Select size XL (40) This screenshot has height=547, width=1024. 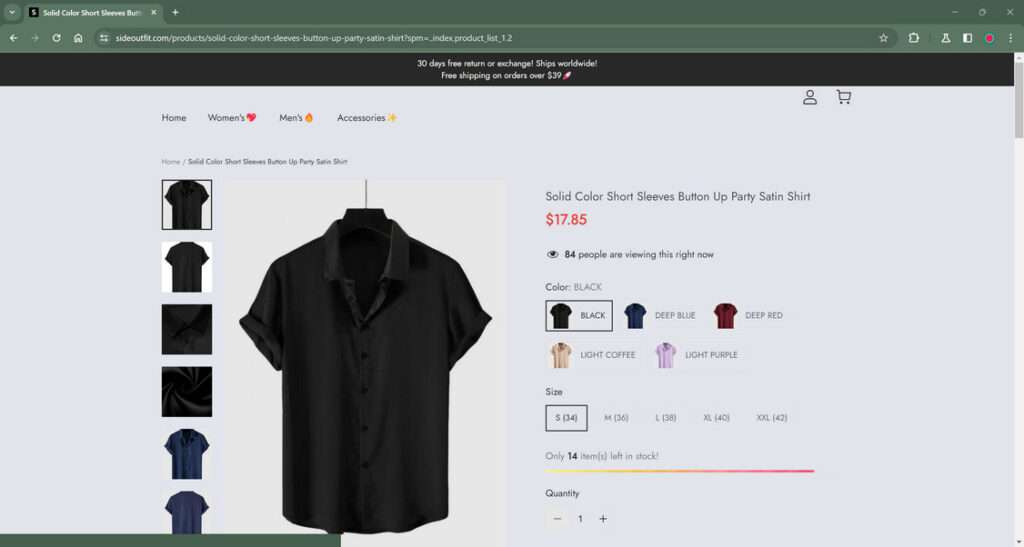tap(716, 418)
